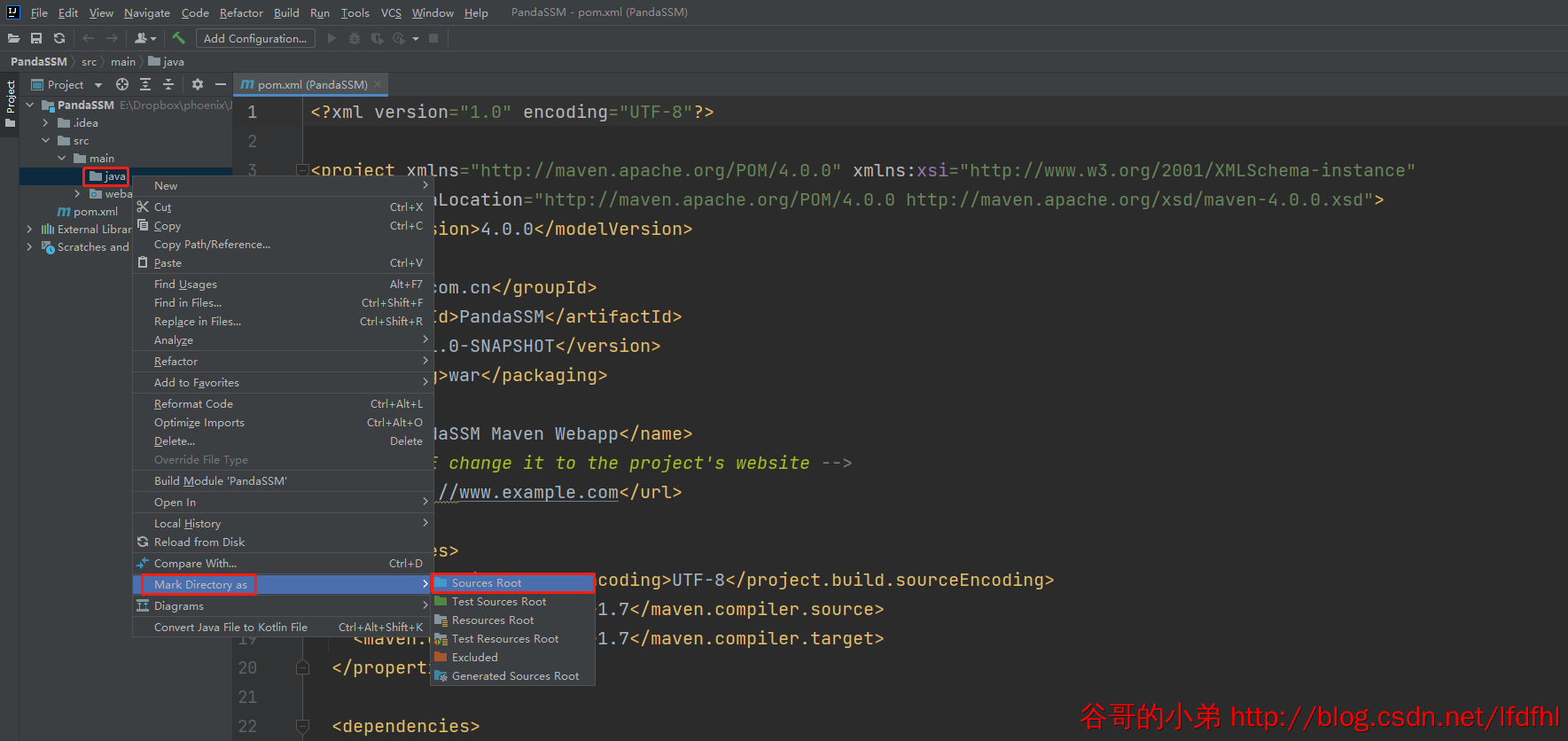Click the Run play icon
The height and width of the screenshot is (741, 1568).
pos(332,38)
